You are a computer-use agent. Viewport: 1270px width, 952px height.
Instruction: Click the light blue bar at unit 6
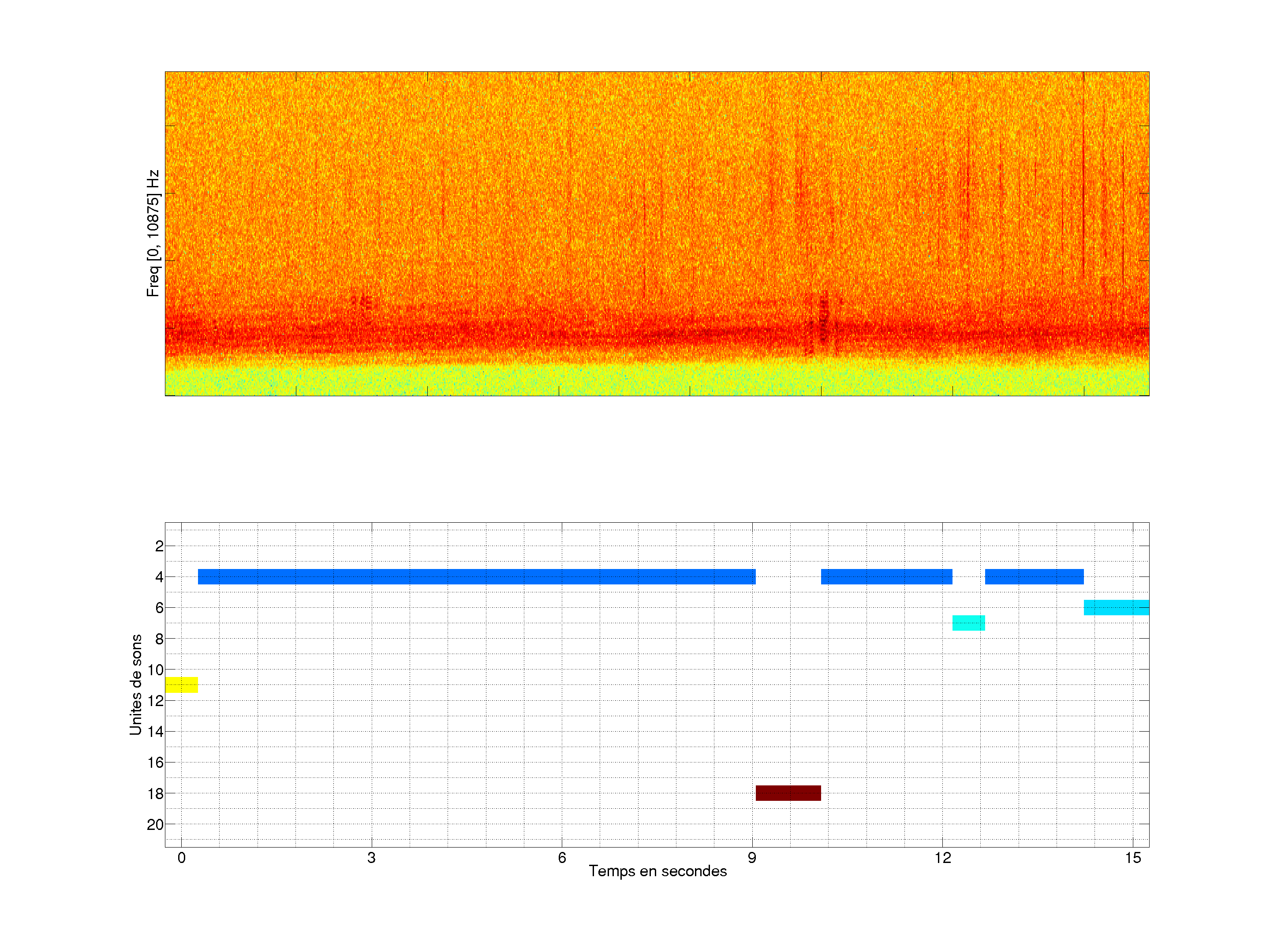coord(1116,607)
